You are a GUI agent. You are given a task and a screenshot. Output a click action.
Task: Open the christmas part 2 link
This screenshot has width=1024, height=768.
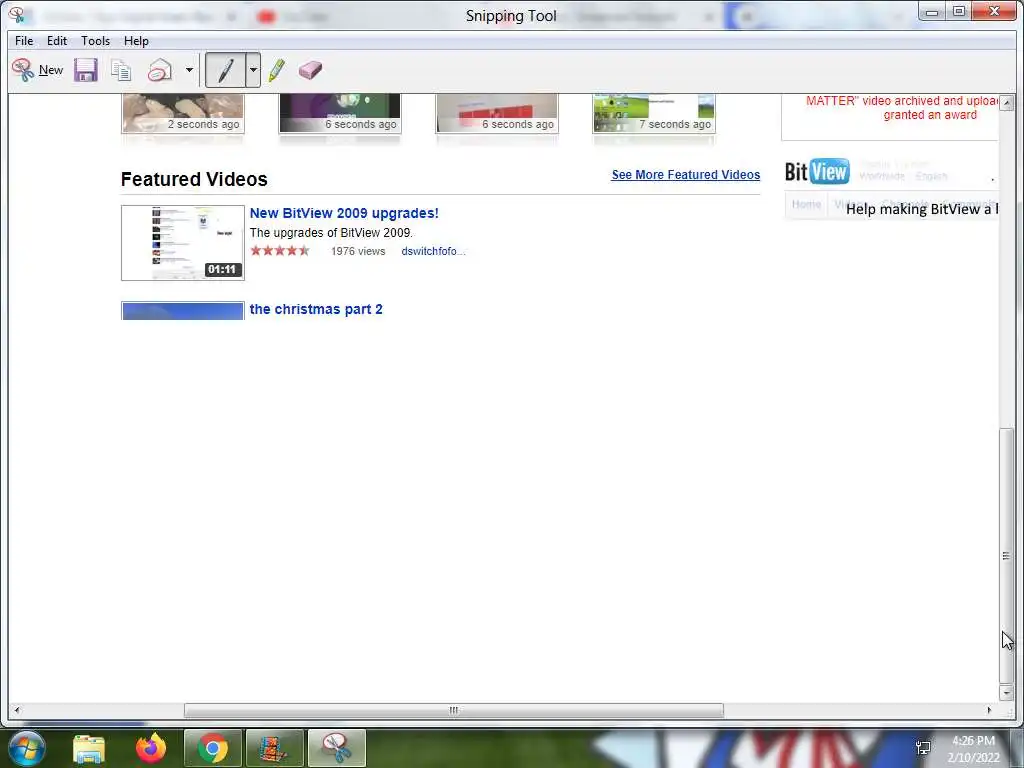point(316,309)
